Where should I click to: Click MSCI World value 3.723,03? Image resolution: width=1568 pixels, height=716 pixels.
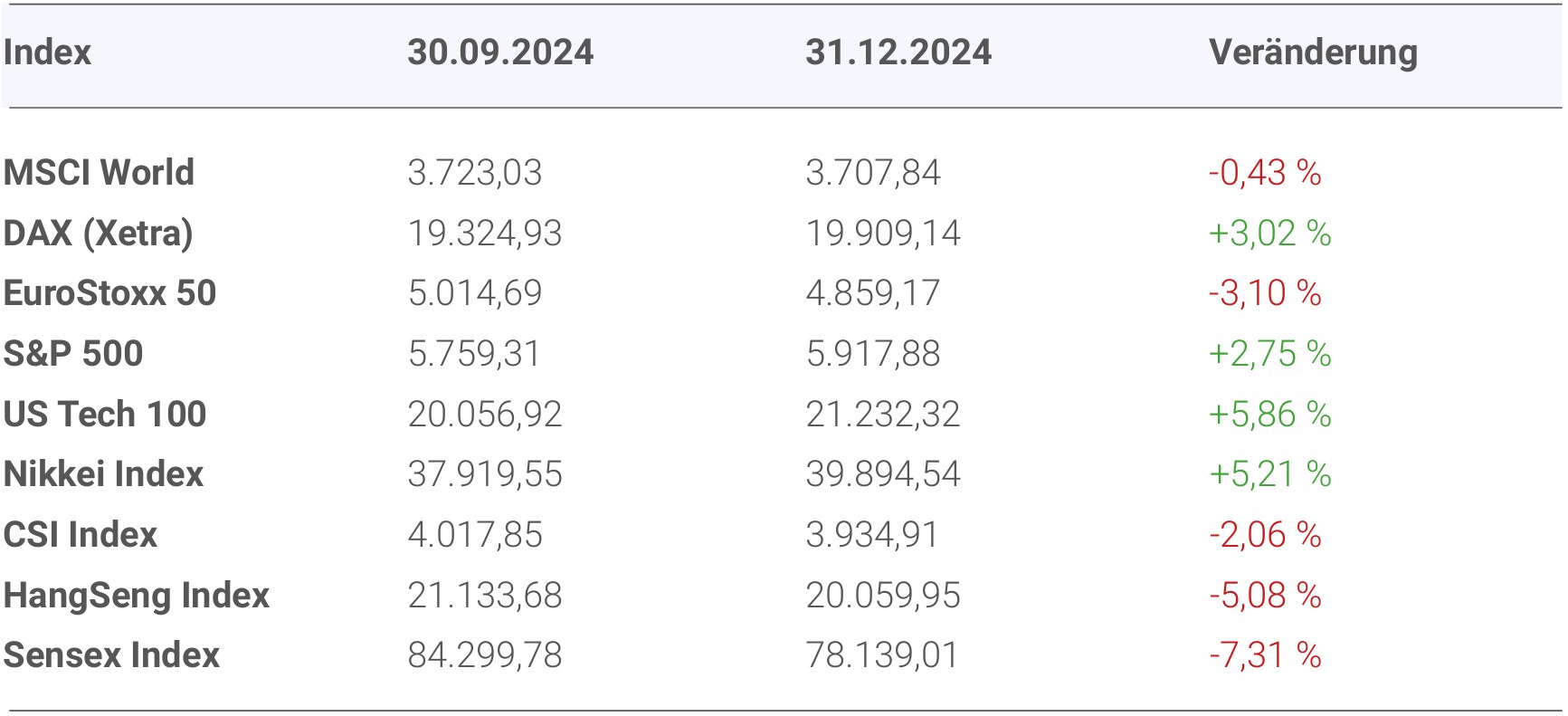[x=475, y=172]
